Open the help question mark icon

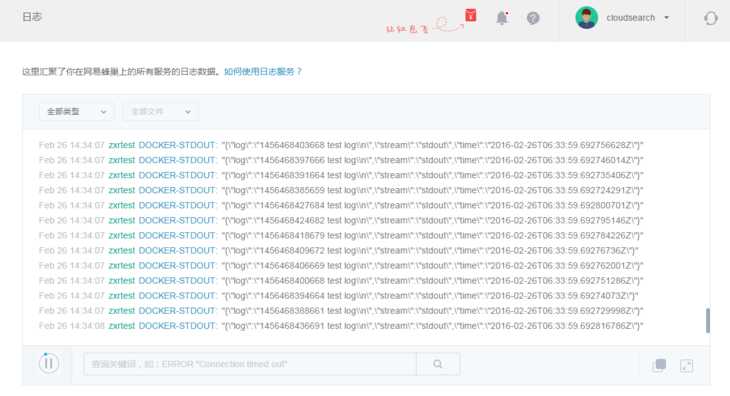click(533, 18)
